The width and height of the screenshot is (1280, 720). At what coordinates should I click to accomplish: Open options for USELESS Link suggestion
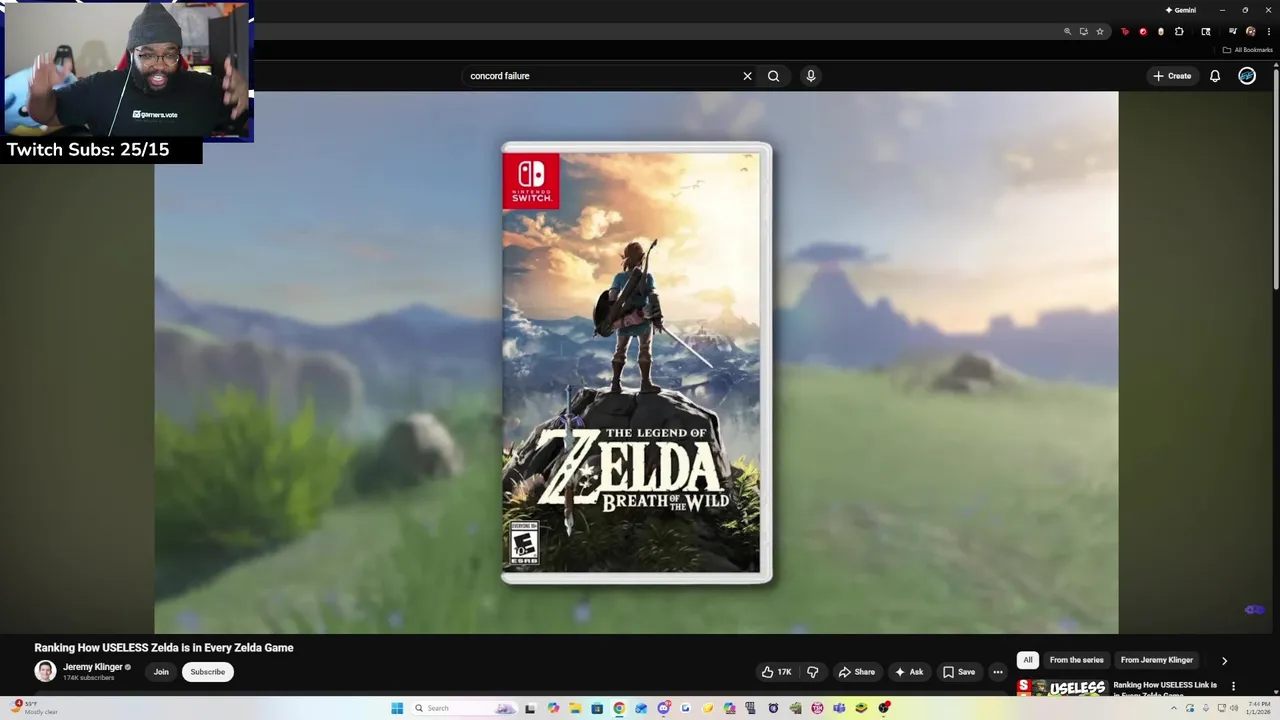tap(1233, 686)
